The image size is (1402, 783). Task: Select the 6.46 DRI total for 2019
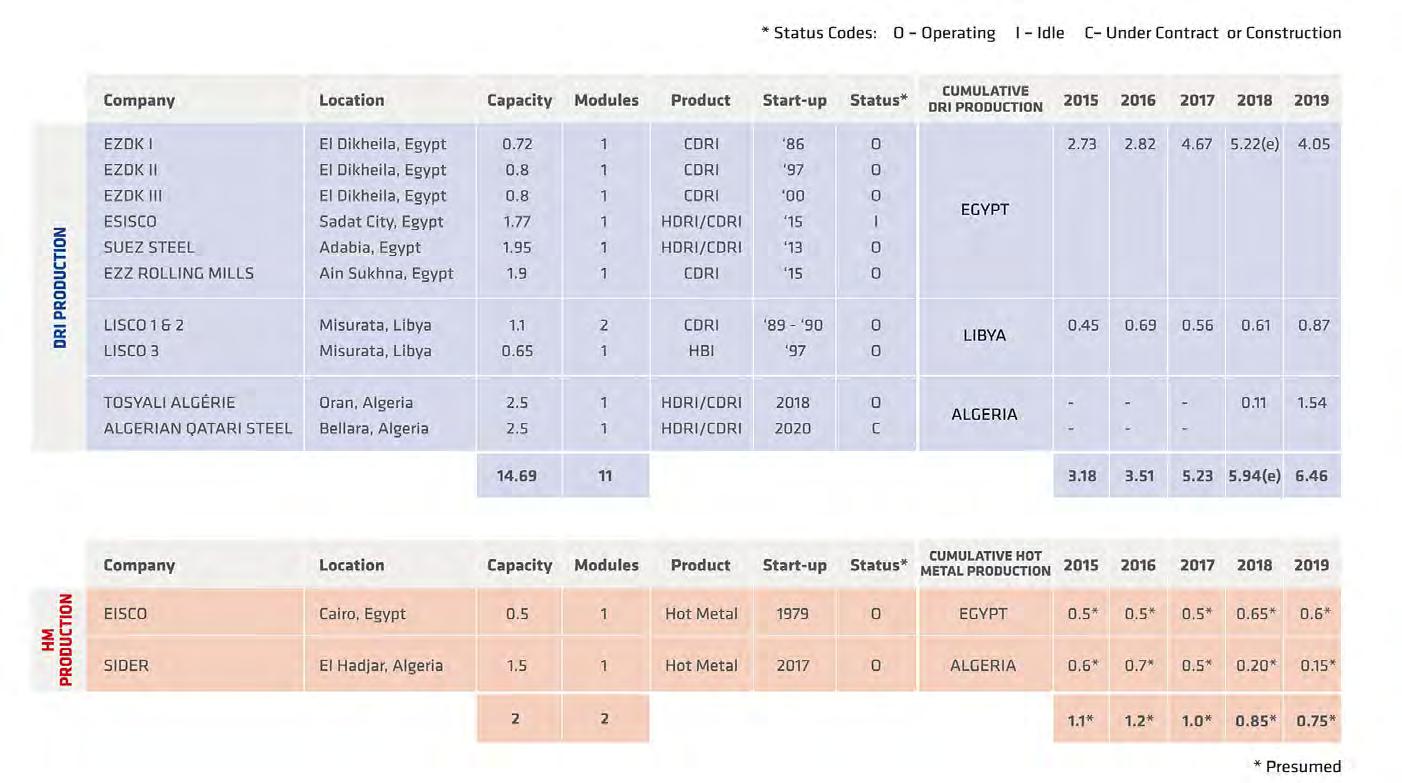[1313, 476]
